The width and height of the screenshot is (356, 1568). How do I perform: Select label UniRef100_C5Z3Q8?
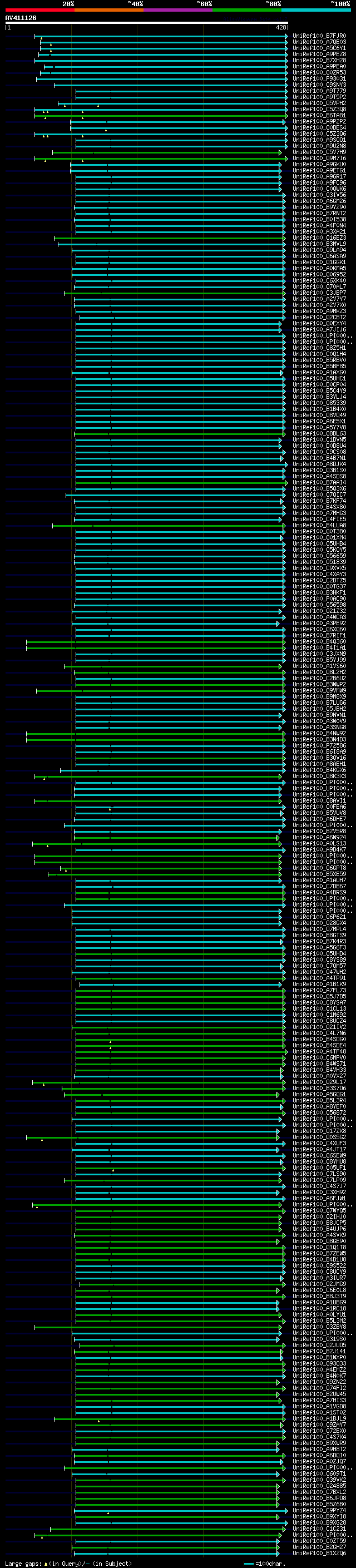(x=319, y=110)
